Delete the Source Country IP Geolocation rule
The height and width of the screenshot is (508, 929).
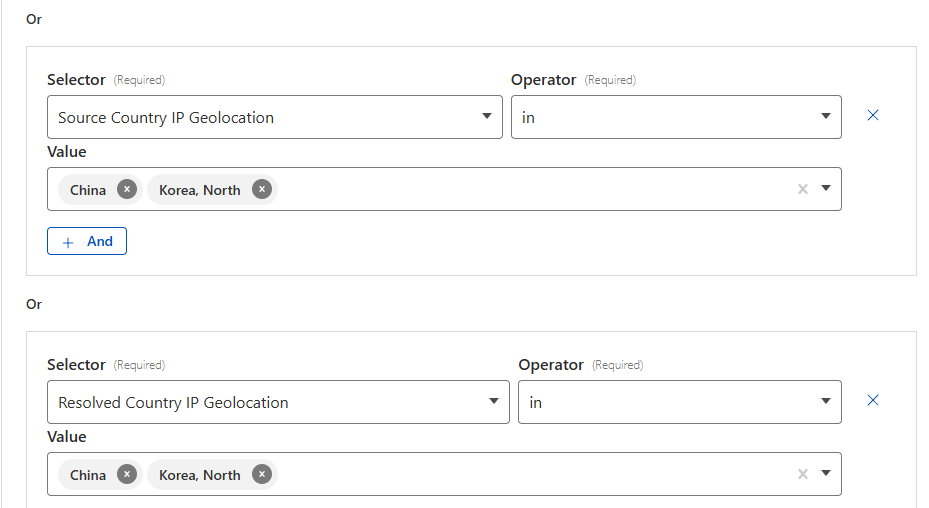coord(872,115)
